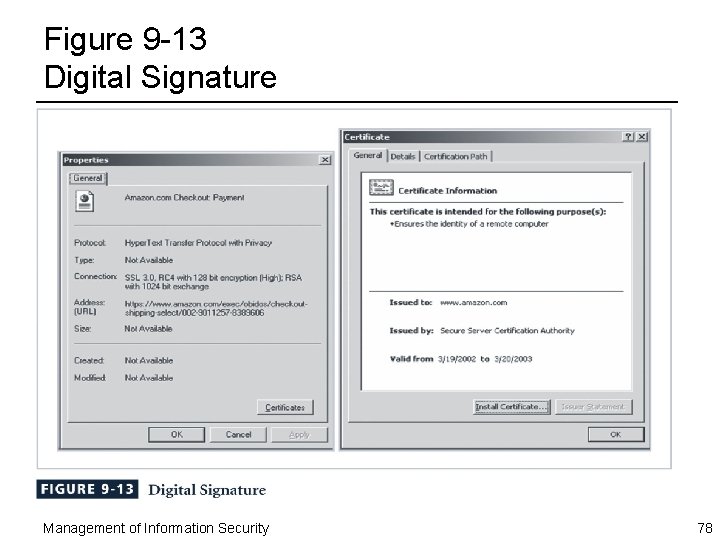Click the Size value 'Not Available'
This screenshot has height=540, width=720.
(x=148, y=328)
